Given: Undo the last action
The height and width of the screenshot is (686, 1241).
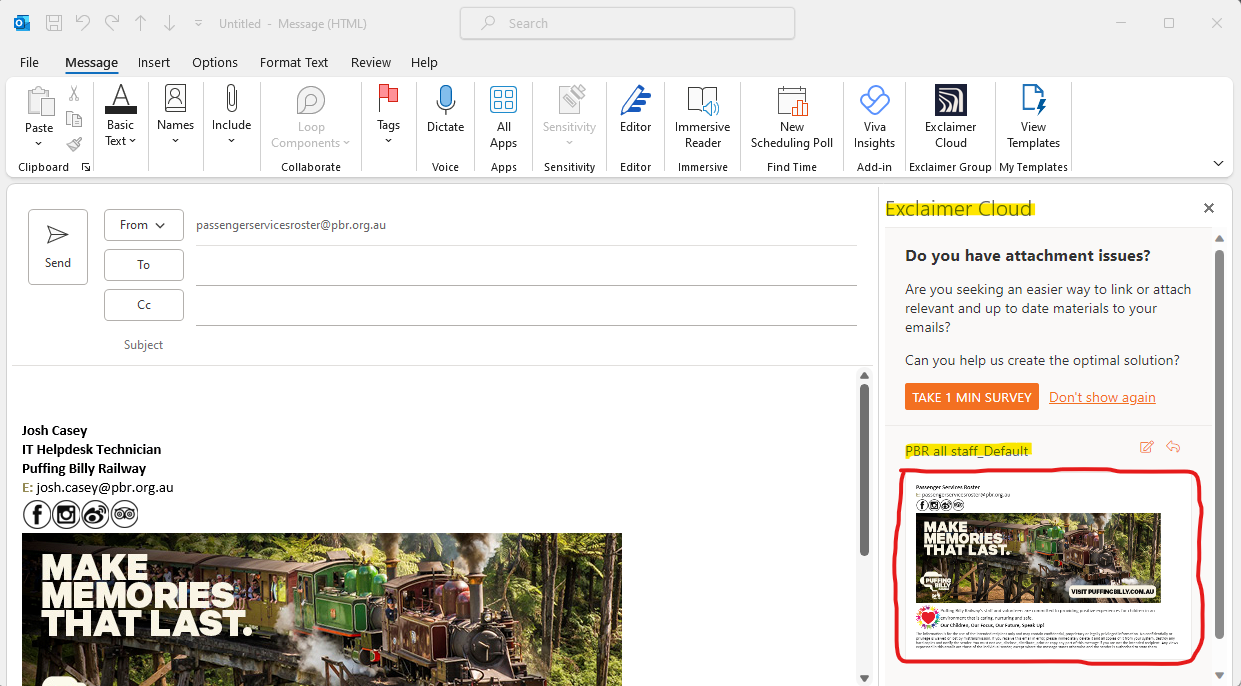Looking at the screenshot, I should [83, 23].
